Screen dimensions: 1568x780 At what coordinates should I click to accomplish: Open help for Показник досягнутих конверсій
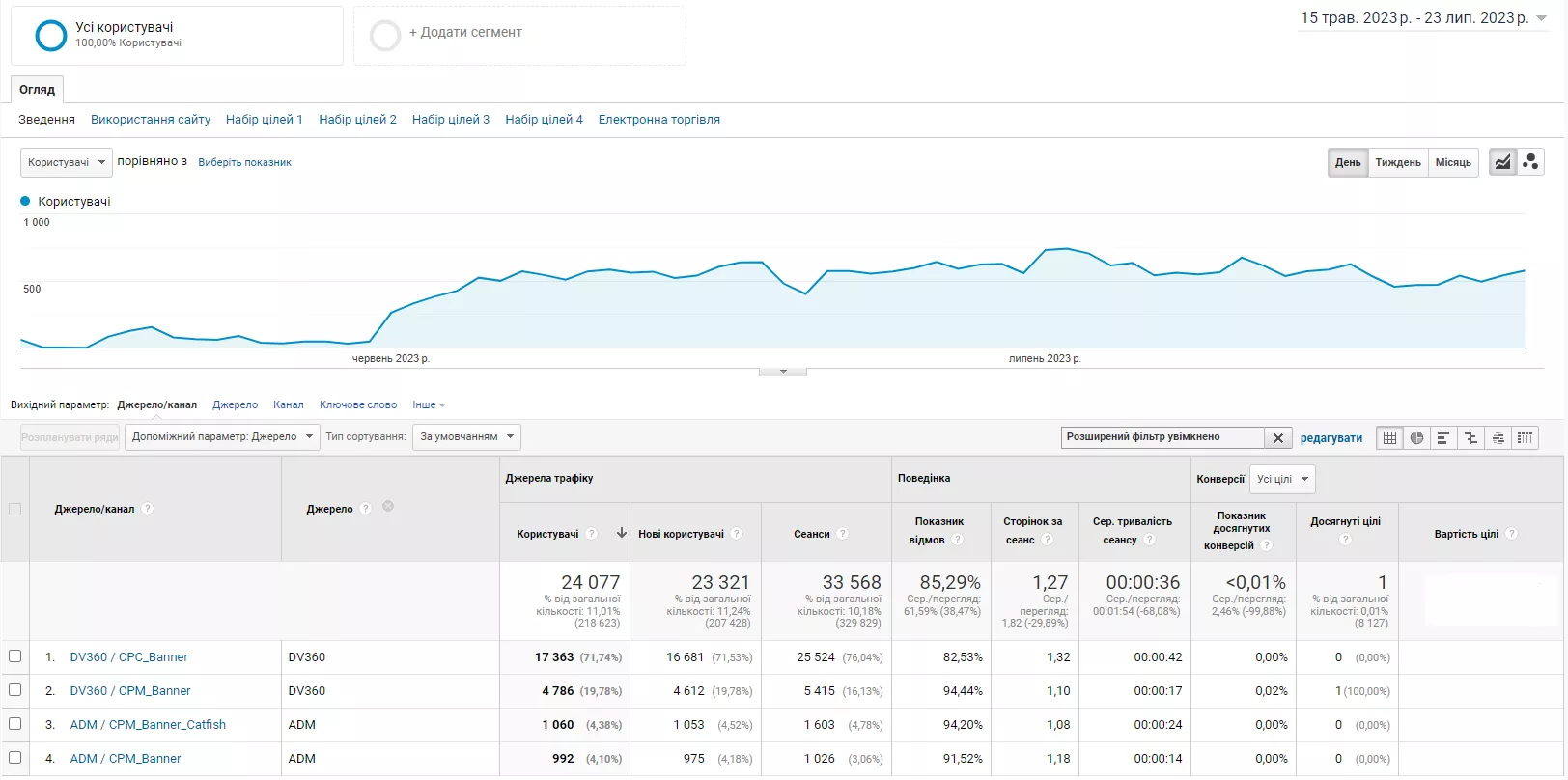[x=1267, y=545]
